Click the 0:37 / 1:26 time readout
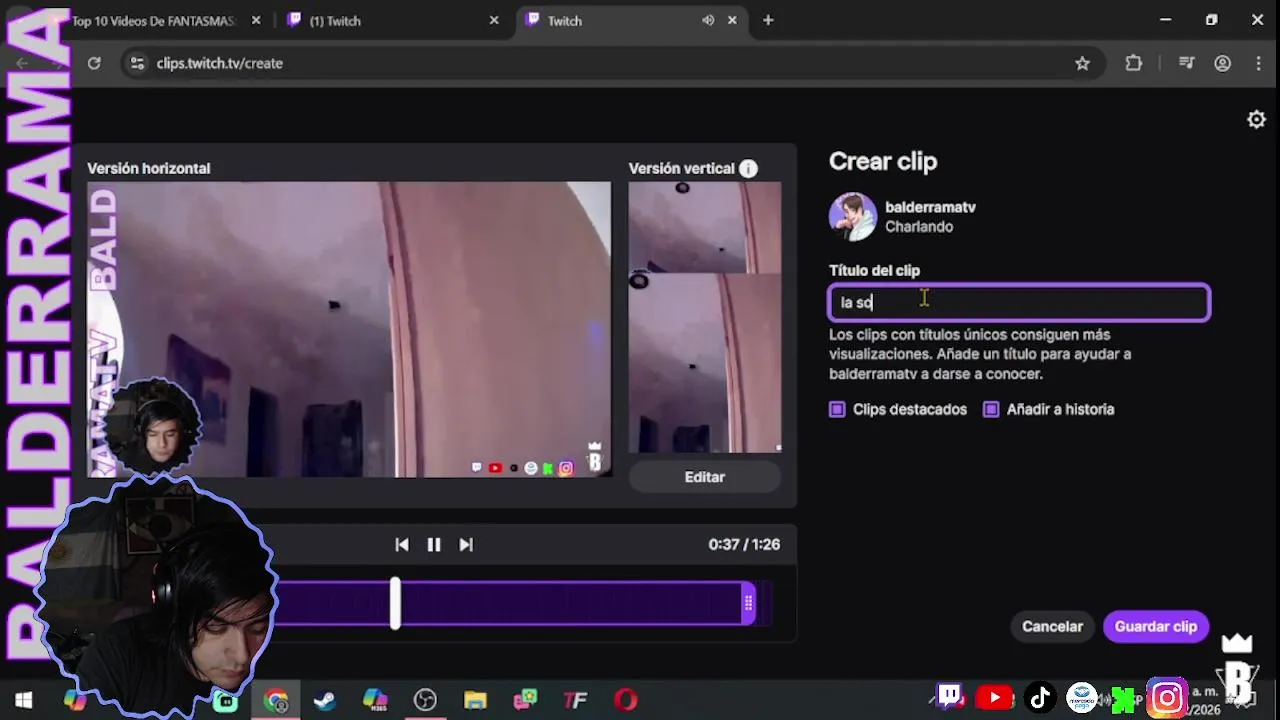1280x720 pixels. click(744, 545)
